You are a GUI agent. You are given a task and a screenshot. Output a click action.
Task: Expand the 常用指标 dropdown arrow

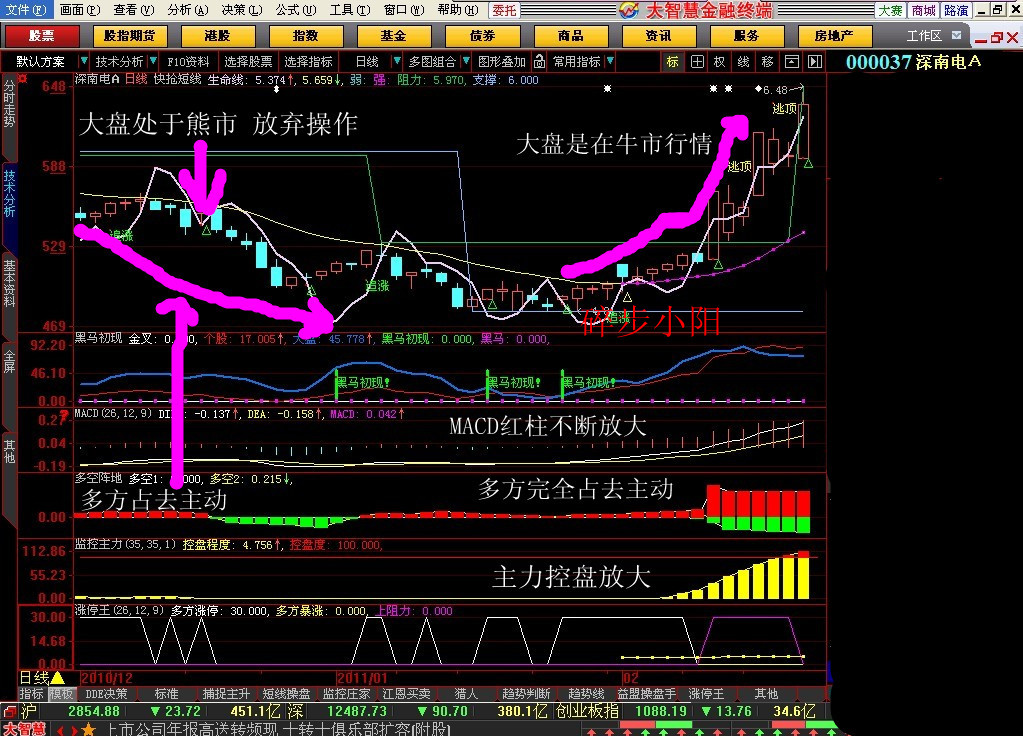610,61
